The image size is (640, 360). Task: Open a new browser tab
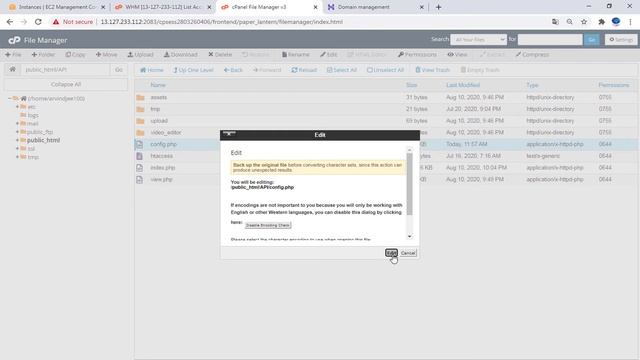click(x=438, y=7)
